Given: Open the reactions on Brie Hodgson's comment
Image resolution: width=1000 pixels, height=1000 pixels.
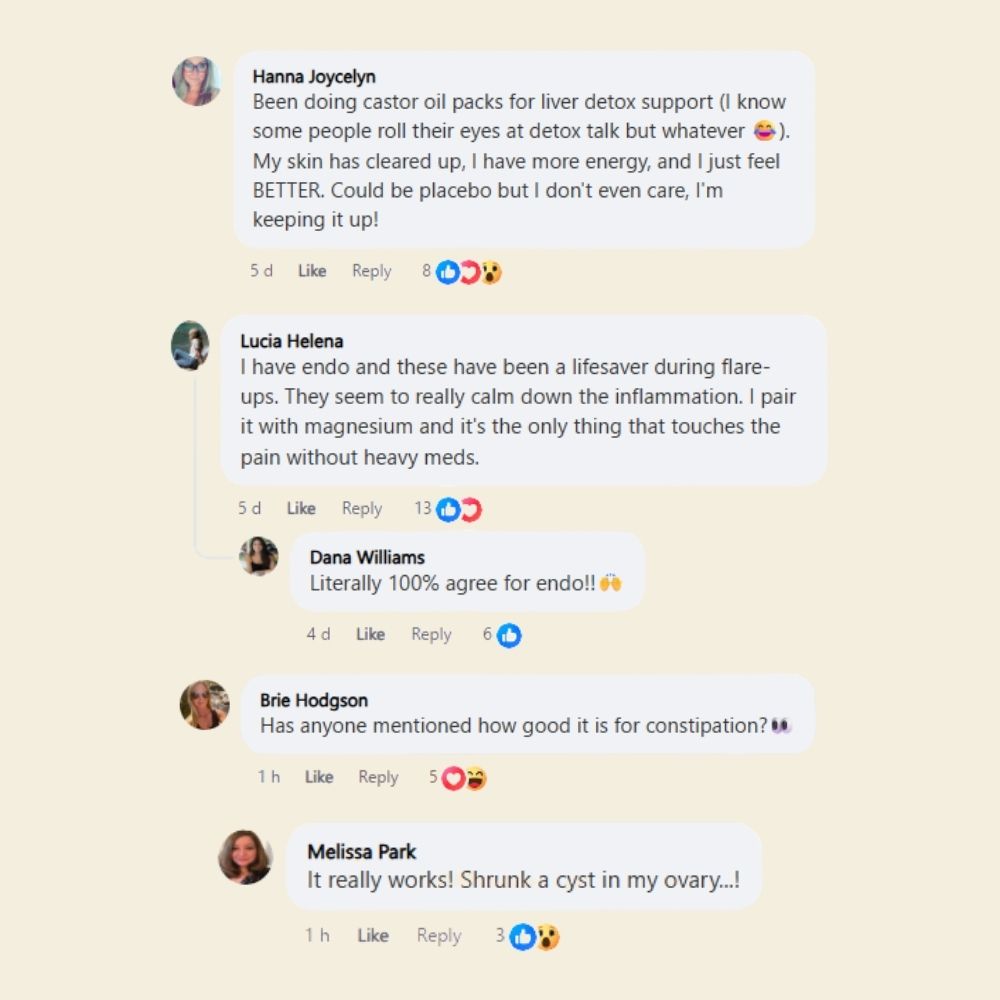Looking at the screenshot, I should coord(464,778).
